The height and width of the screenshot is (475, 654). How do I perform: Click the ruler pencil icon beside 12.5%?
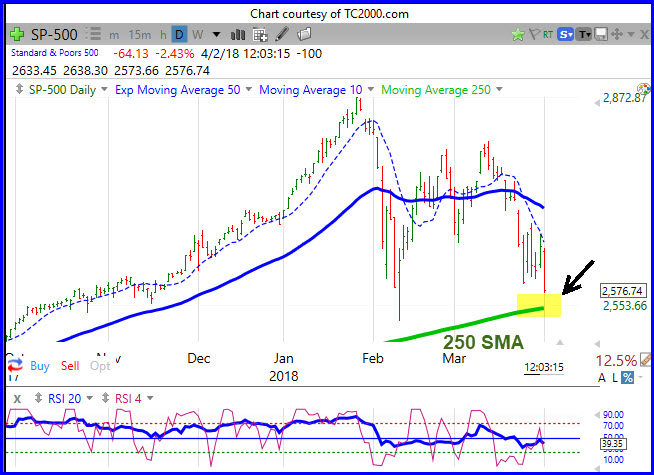[x=646, y=359]
